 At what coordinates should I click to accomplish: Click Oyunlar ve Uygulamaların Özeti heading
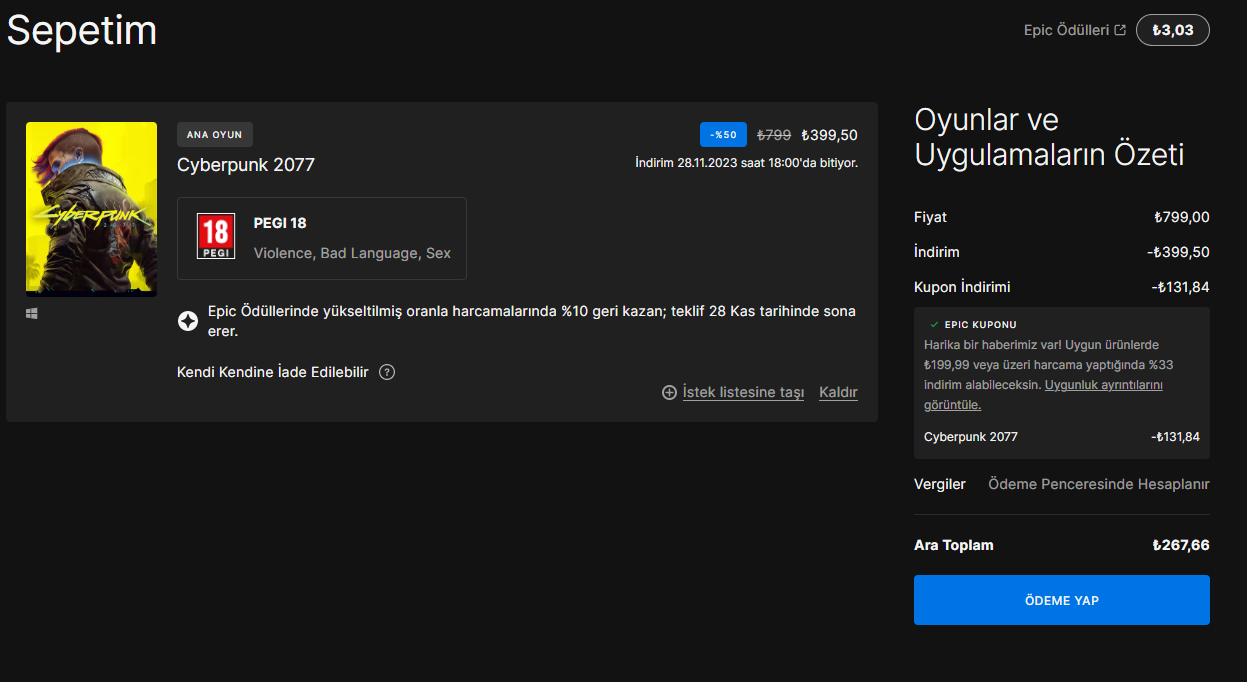[x=1049, y=137]
